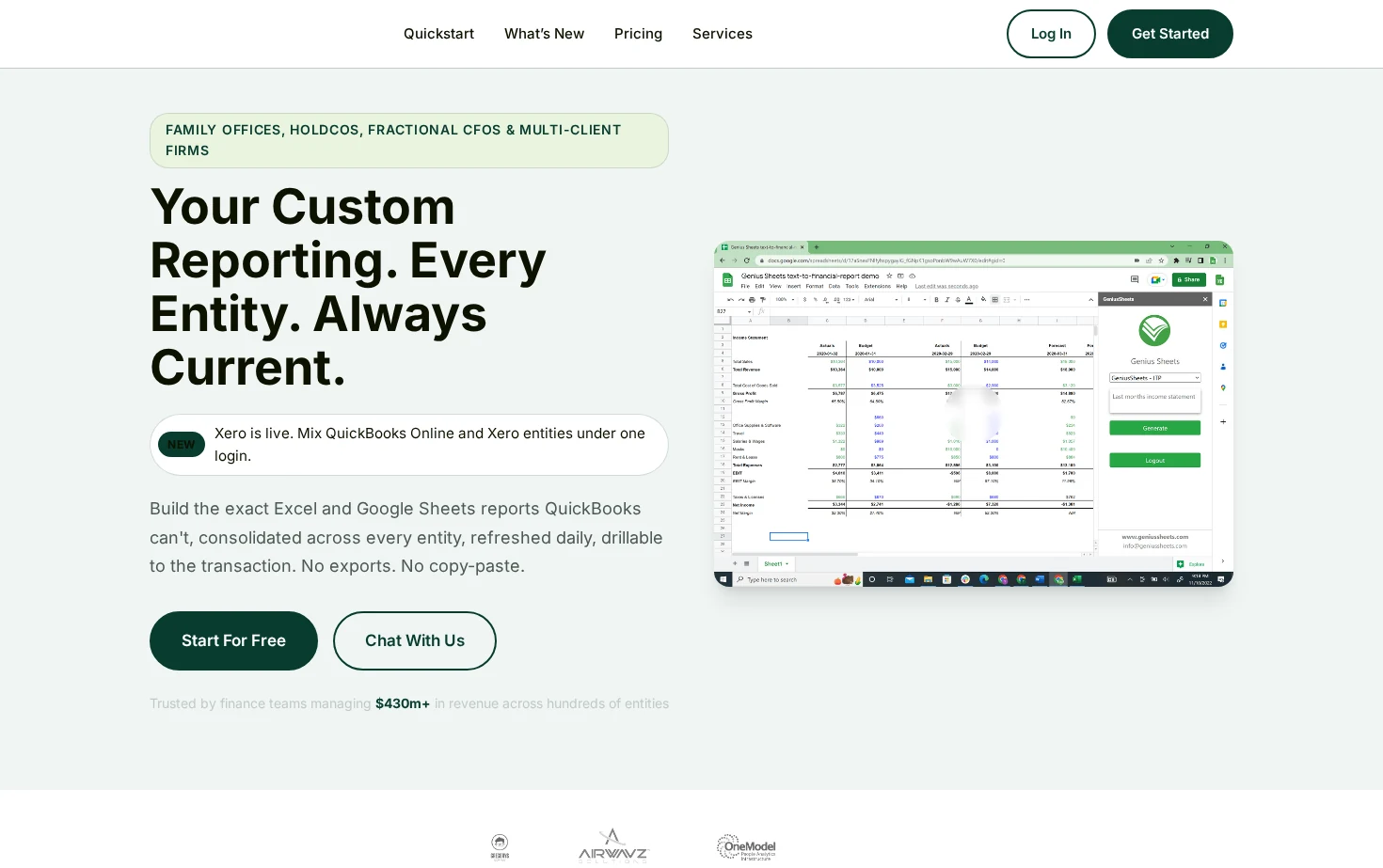Open Chat With Us
The height and width of the screenshot is (868, 1383).
(x=415, y=640)
